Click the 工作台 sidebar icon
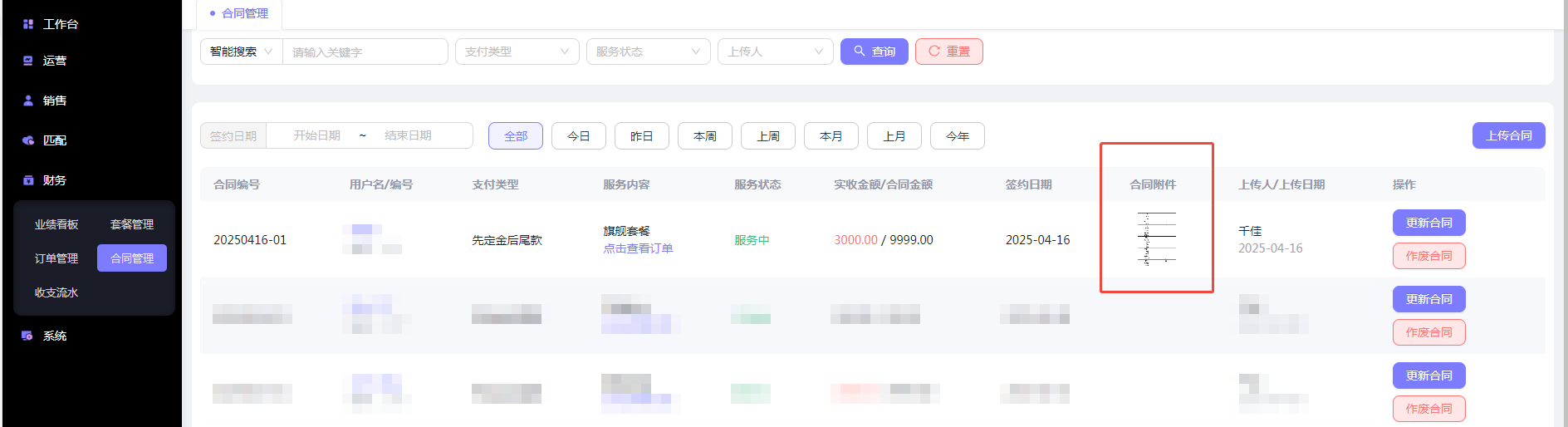 tap(28, 24)
